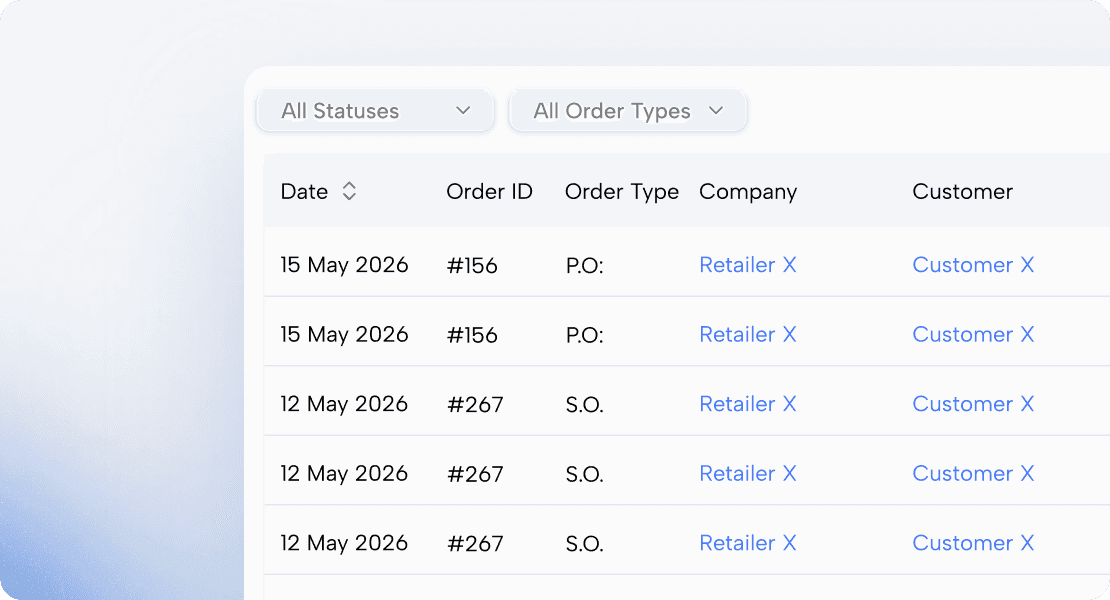Click Retailer X in the fourth row
1110x600 pixels.
click(x=747, y=473)
